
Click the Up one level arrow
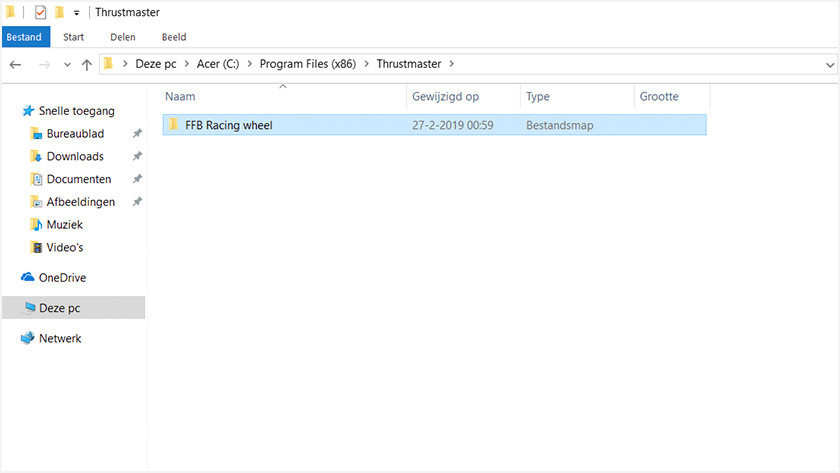[x=86, y=64]
